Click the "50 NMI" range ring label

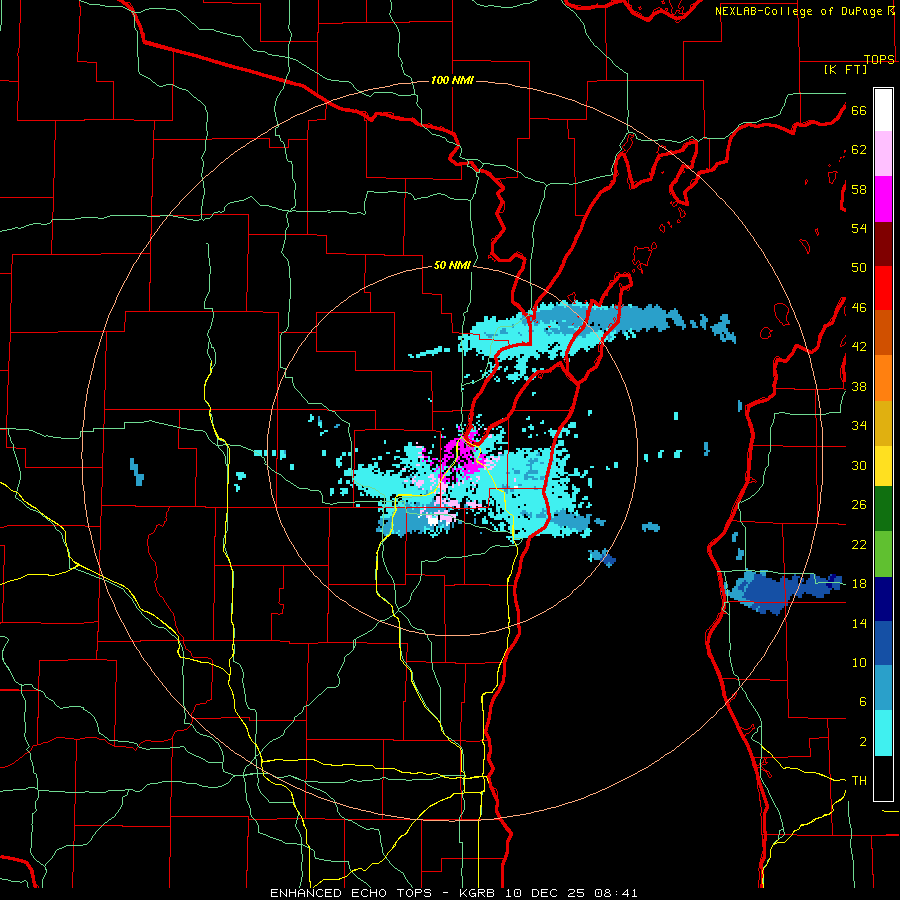tap(452, 265)
